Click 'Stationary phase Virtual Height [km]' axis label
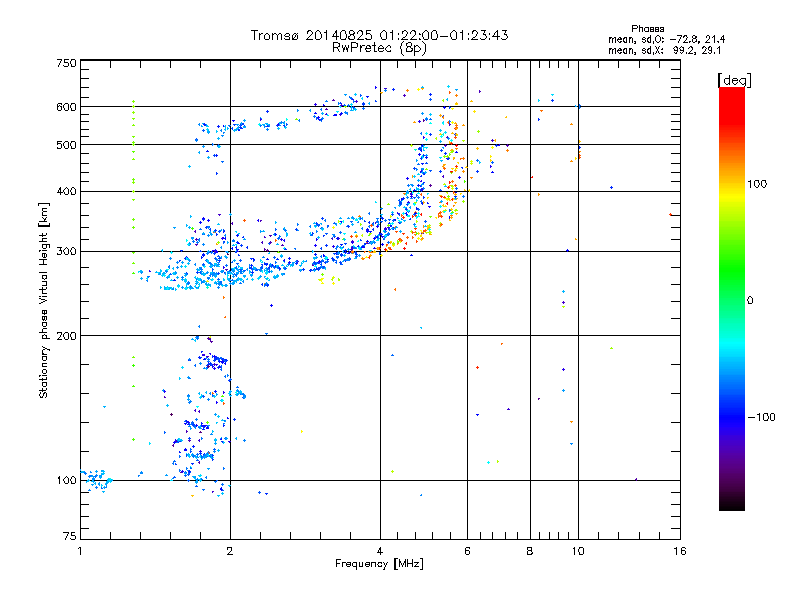Screen dimensions: 800x600 coord(44,300)
